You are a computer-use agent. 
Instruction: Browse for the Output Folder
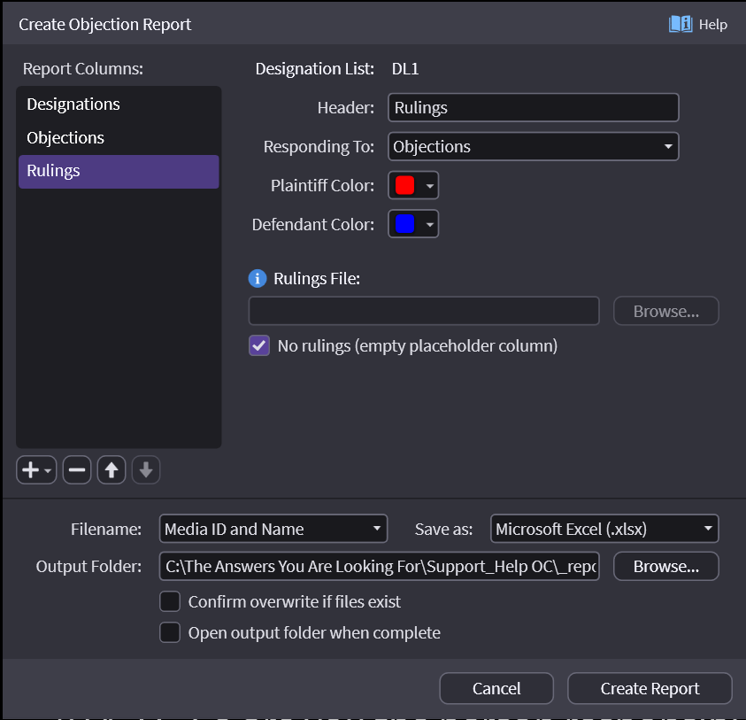(665, 566)
